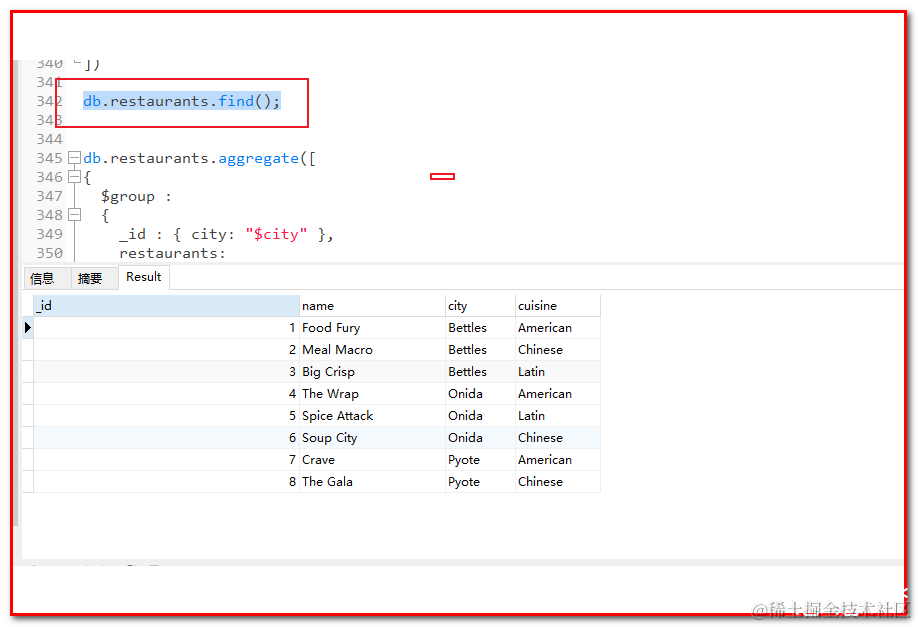This screenshot has width=918, height=627.
Task: Click cuisine Chinese in Soup City row
Action: pos(558,438)
